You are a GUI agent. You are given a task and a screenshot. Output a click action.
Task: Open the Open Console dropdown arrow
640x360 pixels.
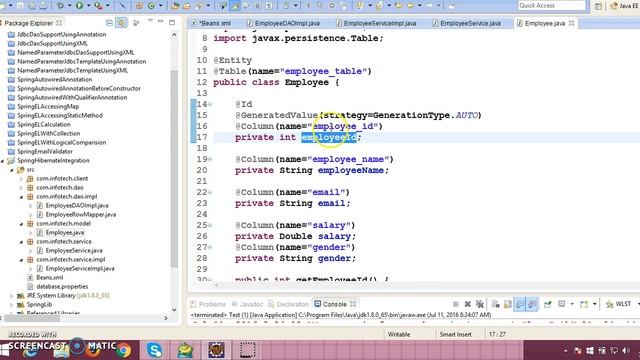point(594,304)
